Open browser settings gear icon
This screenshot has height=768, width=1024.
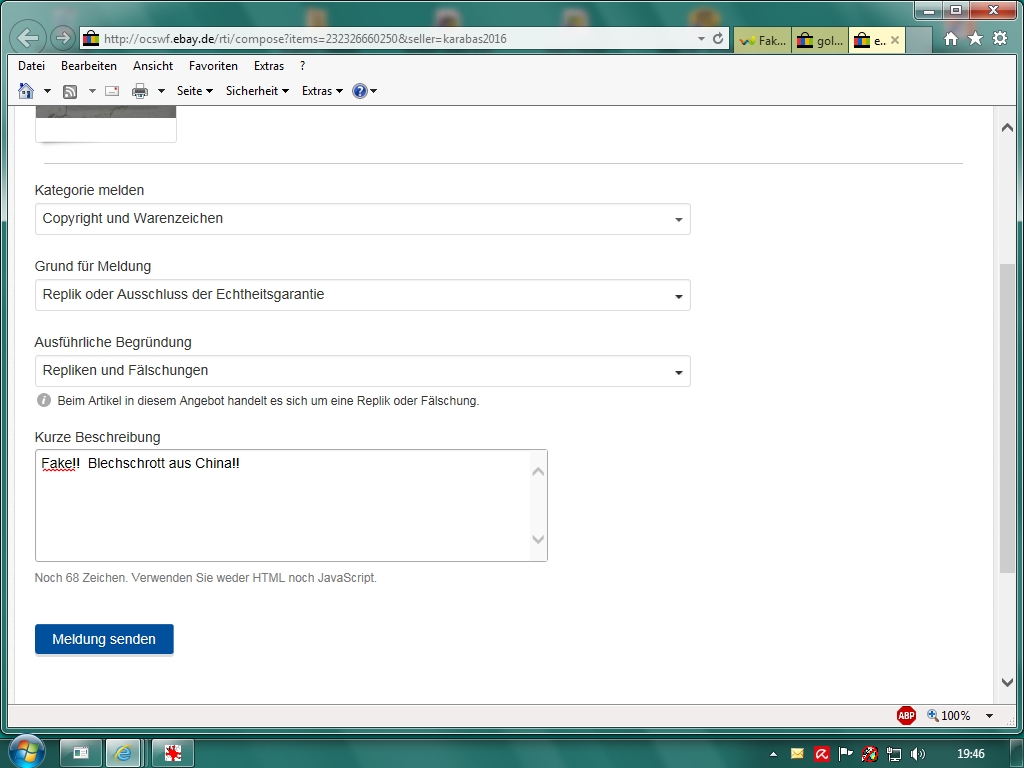point(1000,39)
